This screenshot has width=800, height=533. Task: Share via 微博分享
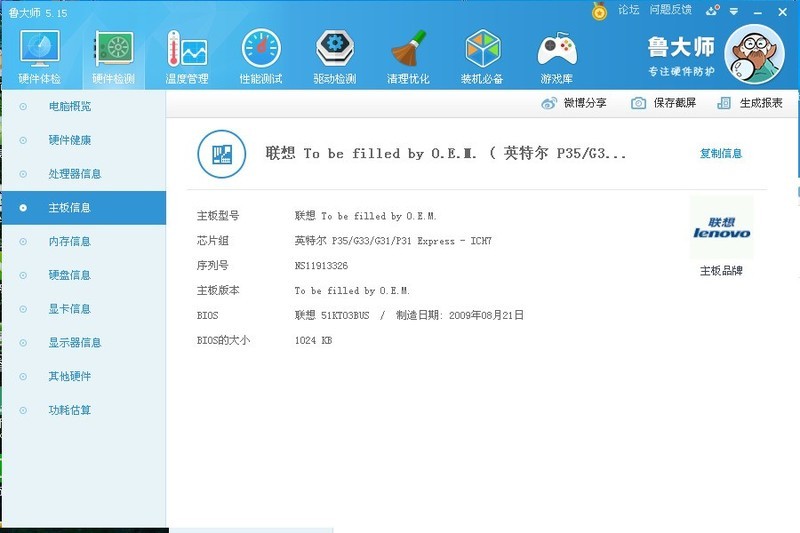pyautogui.click(x=574, y=103)
